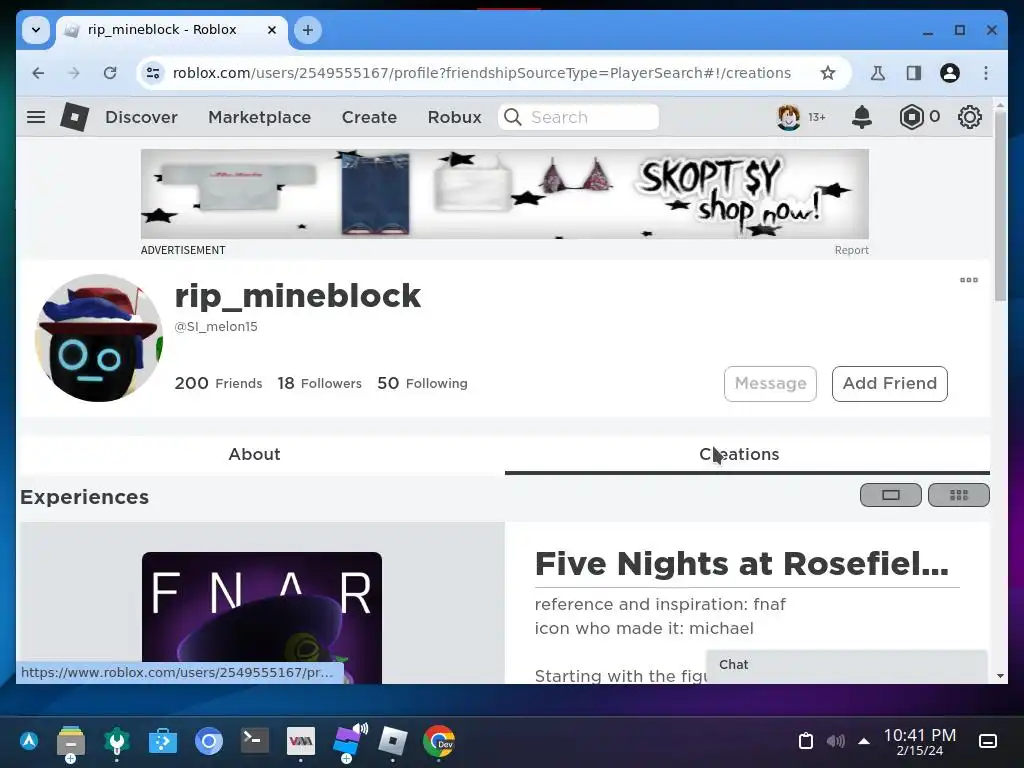View the 200 Friends list
The width and height of the screenshot is (1024, 768).
[218, 383]
